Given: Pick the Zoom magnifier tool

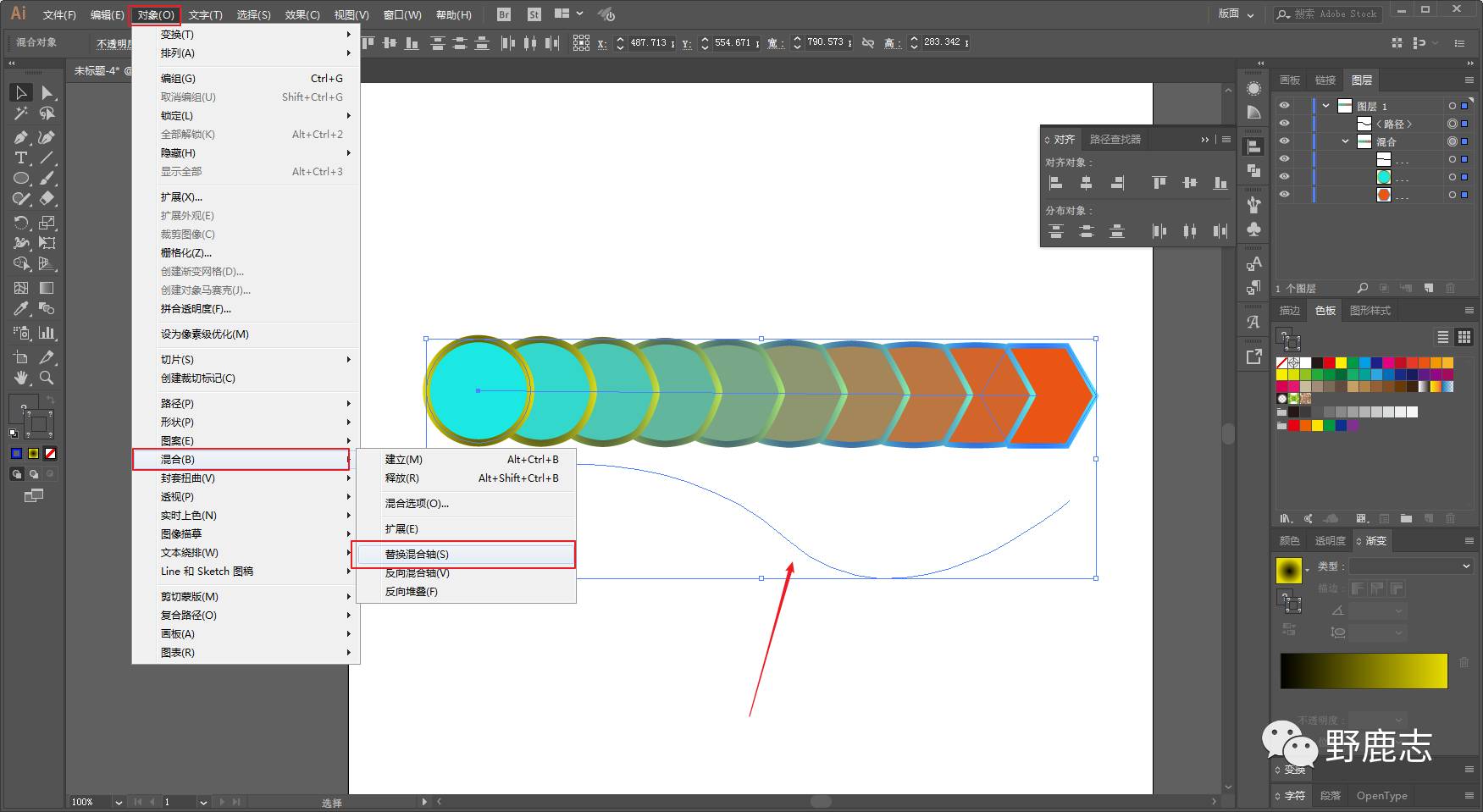Looking at the screenshot, I should [x=47, y=378].
